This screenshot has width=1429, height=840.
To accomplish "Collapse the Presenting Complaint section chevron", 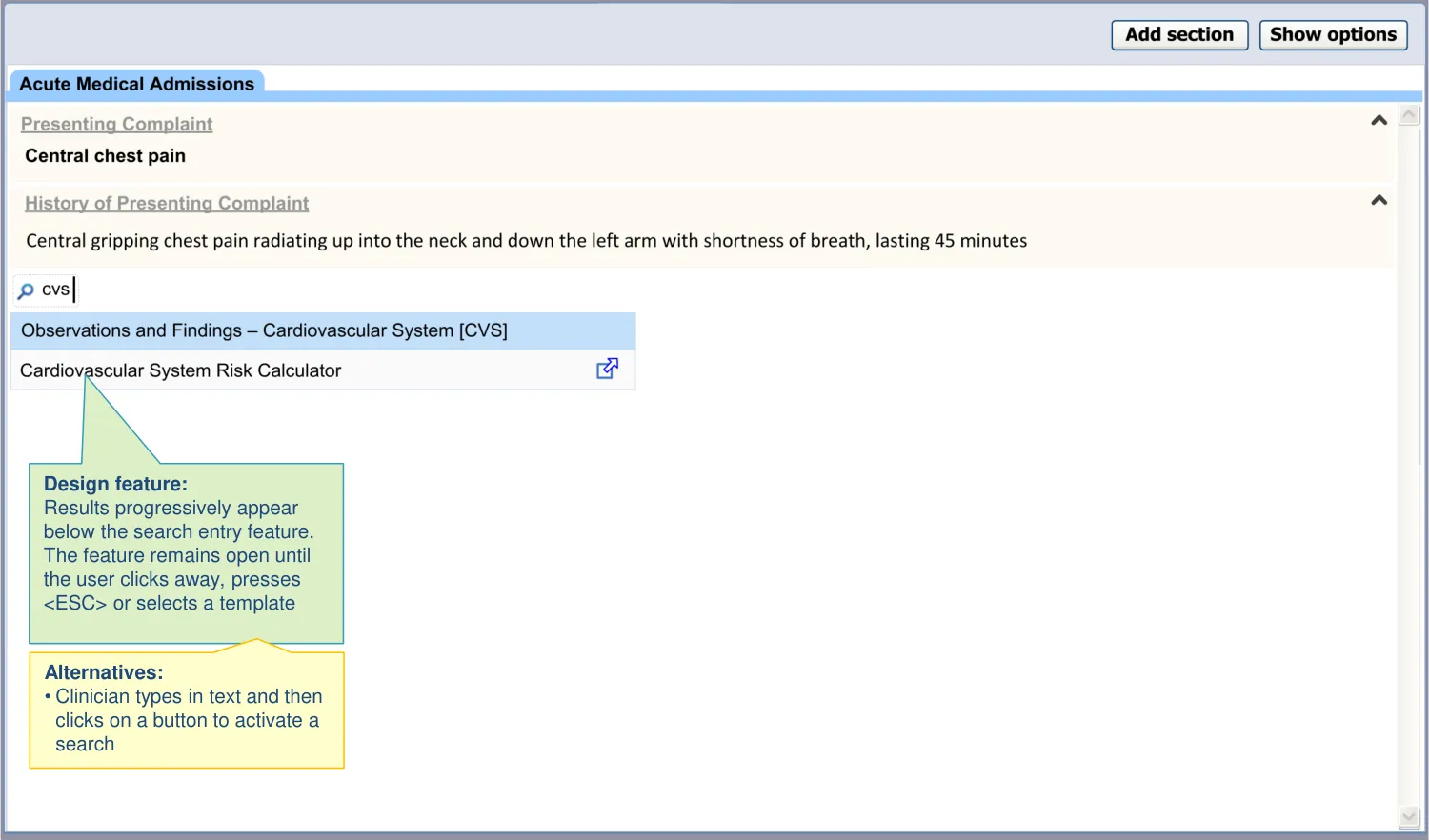I will [1378, 121].
